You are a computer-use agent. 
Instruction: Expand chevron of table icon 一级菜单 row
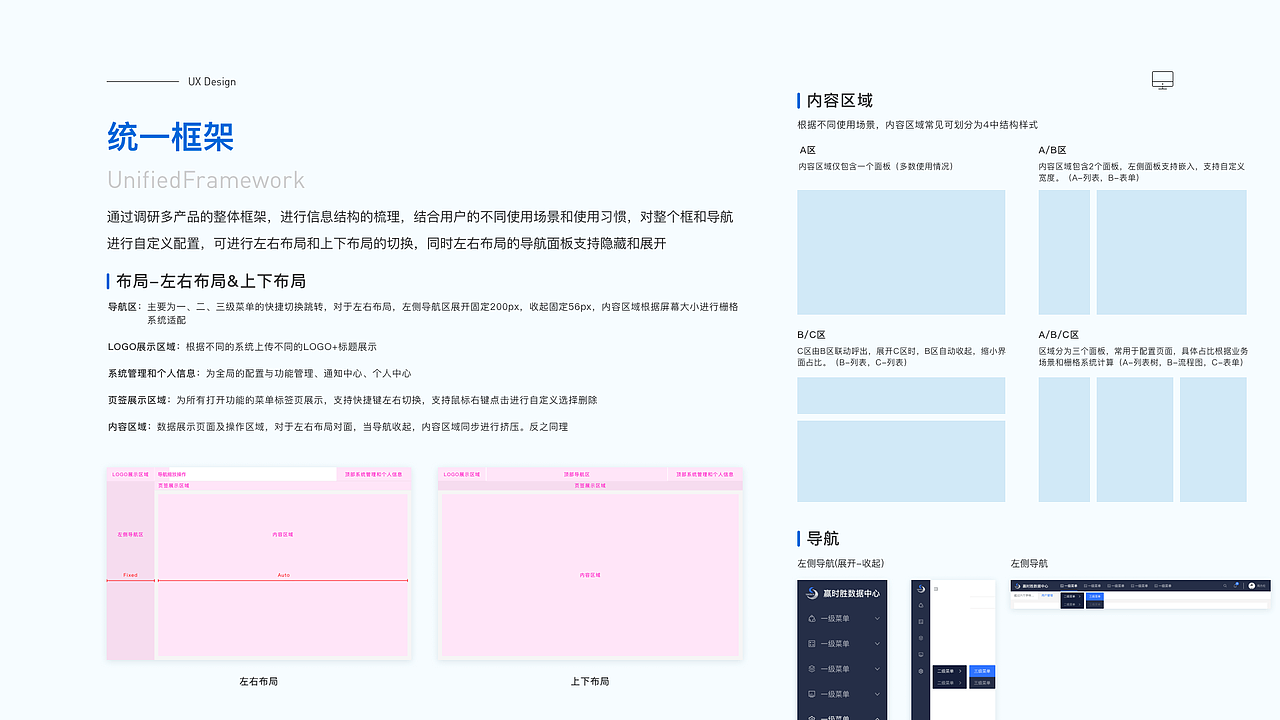point(877,644)
